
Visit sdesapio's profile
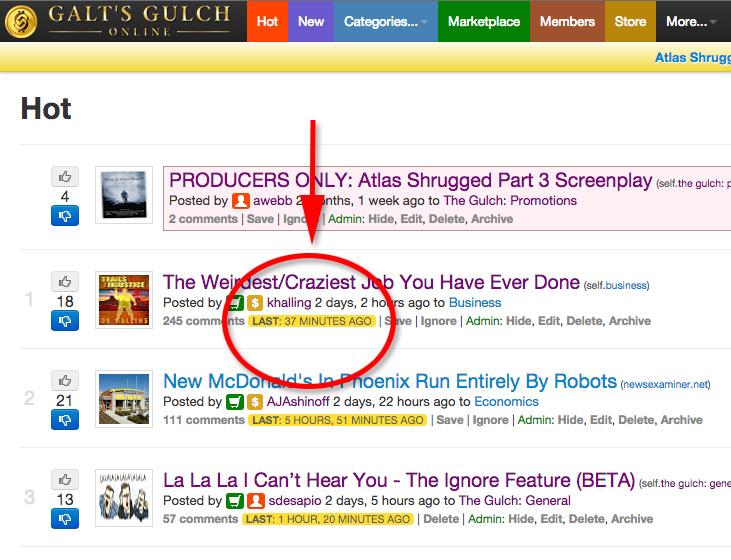tap(295, 501)
